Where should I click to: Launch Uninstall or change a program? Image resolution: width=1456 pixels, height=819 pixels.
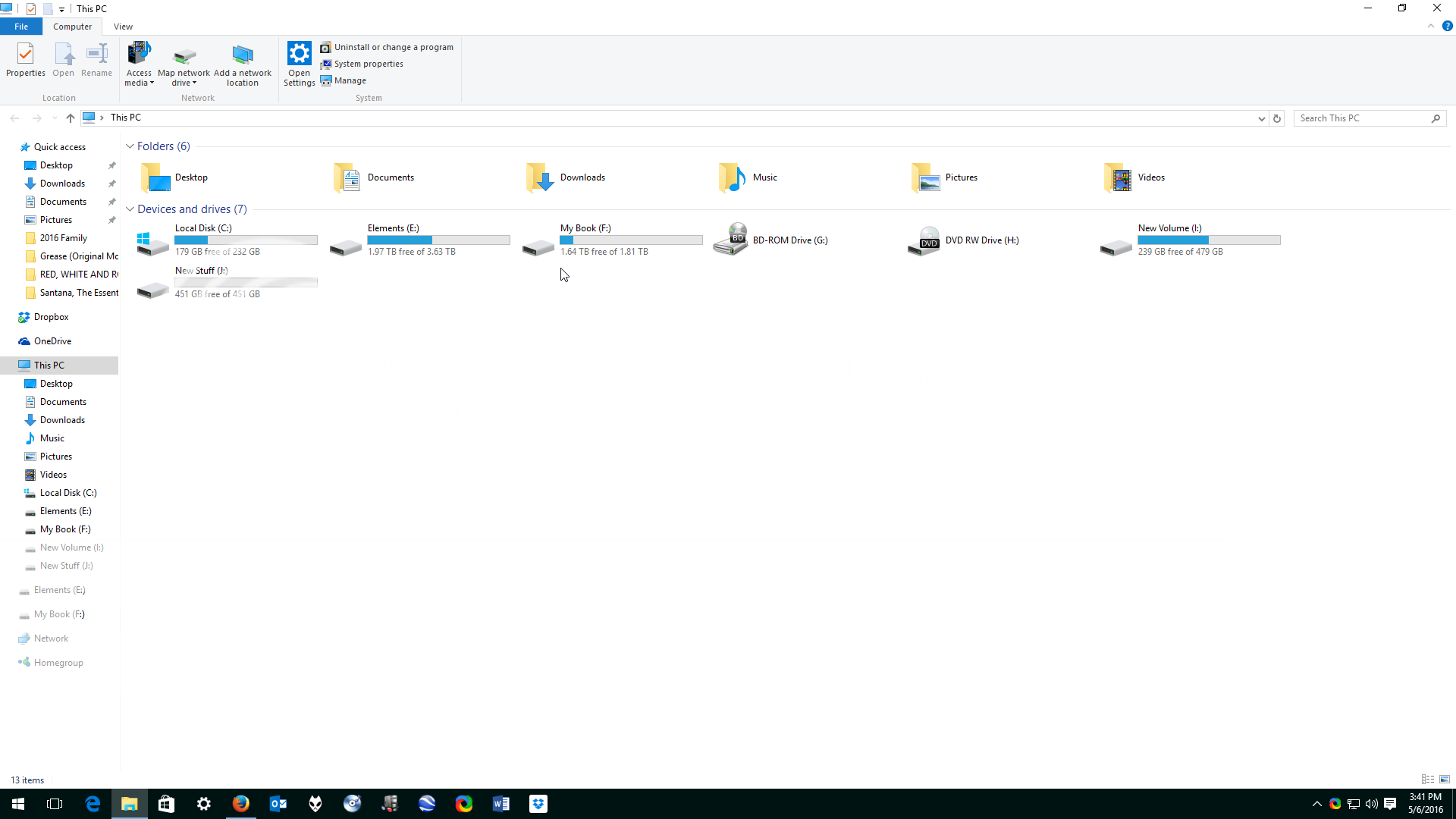388,46
